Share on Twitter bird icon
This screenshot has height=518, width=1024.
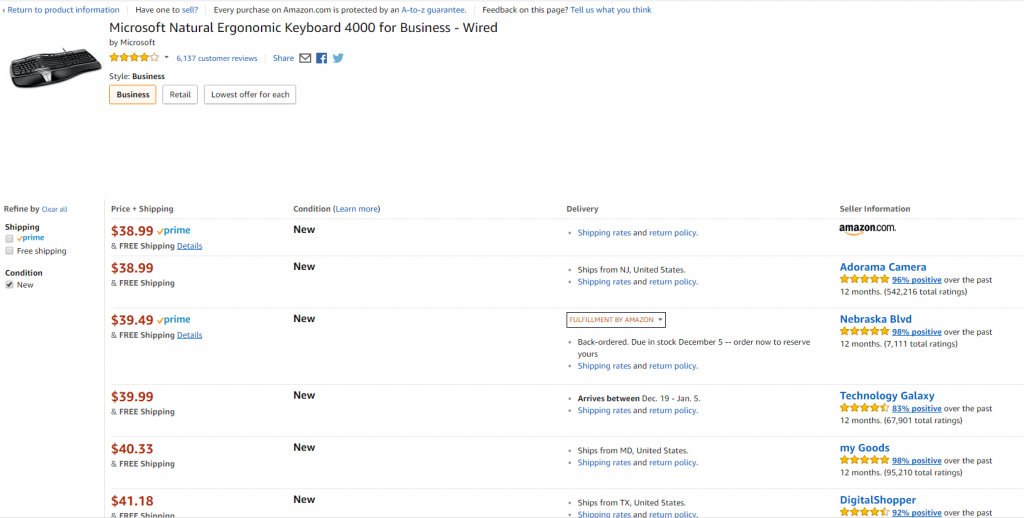coord(338,58)
